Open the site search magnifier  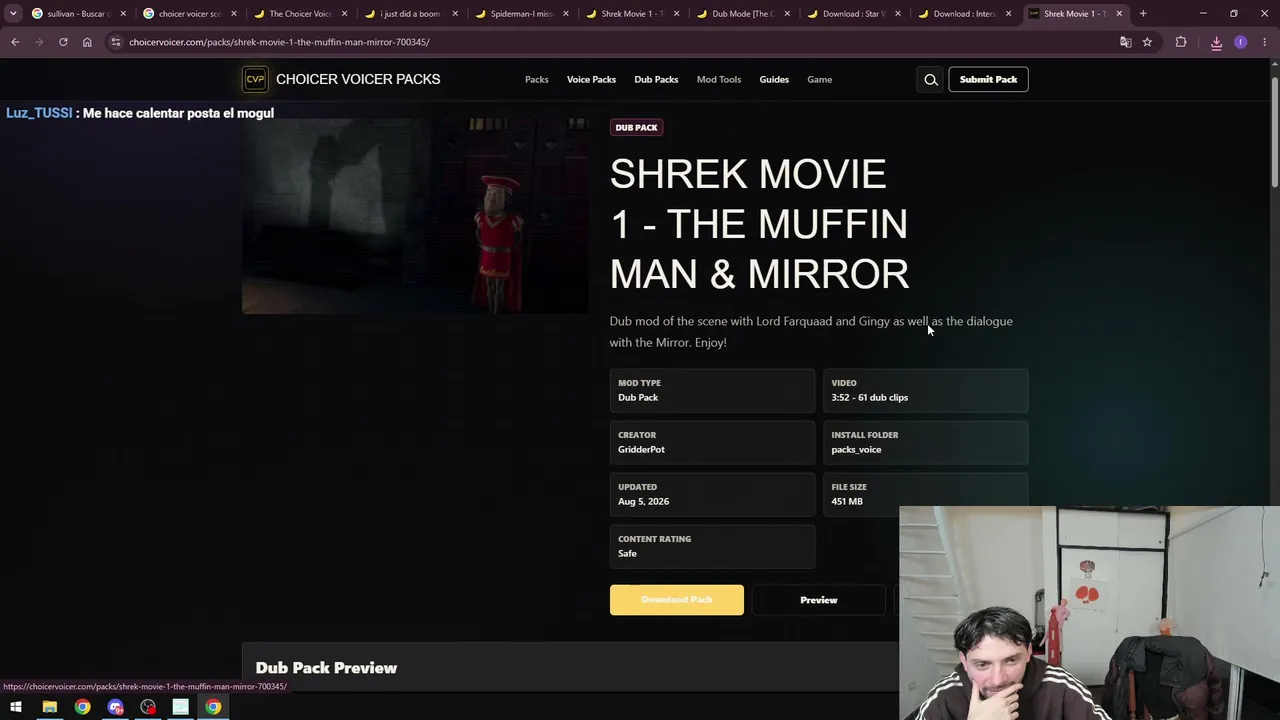[x=931, y=80]
